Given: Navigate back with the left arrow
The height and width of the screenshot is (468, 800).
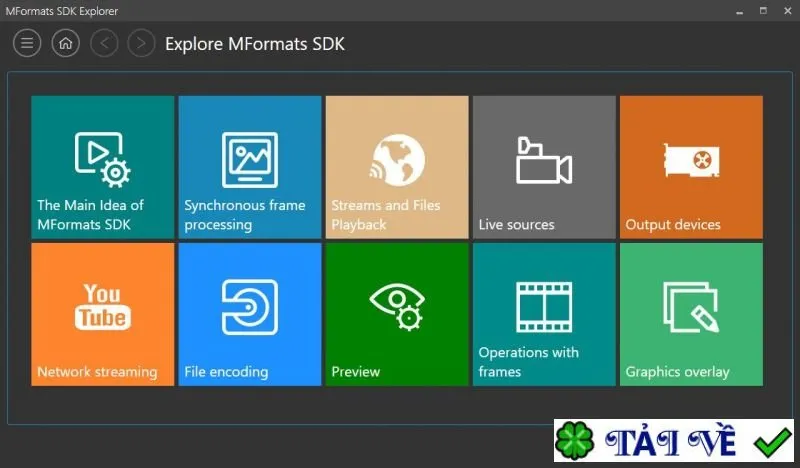Looking at the screenshot, I should [x=104, y=43].
